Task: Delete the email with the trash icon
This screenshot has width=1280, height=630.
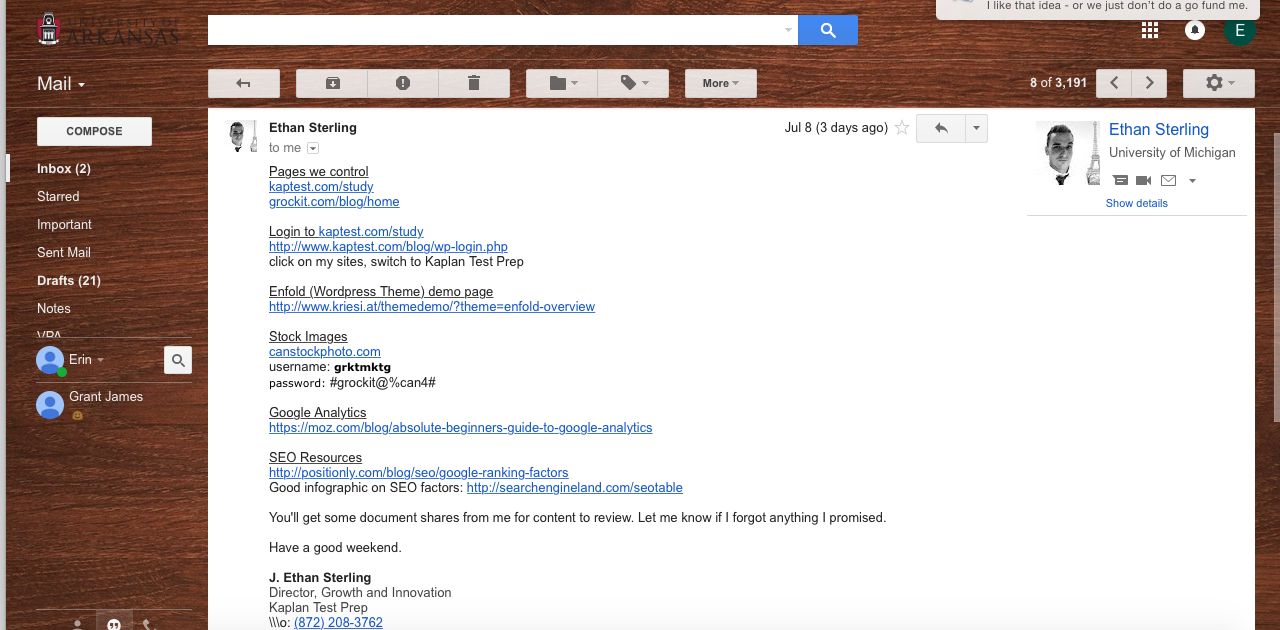Action: [x=474, y=83]
